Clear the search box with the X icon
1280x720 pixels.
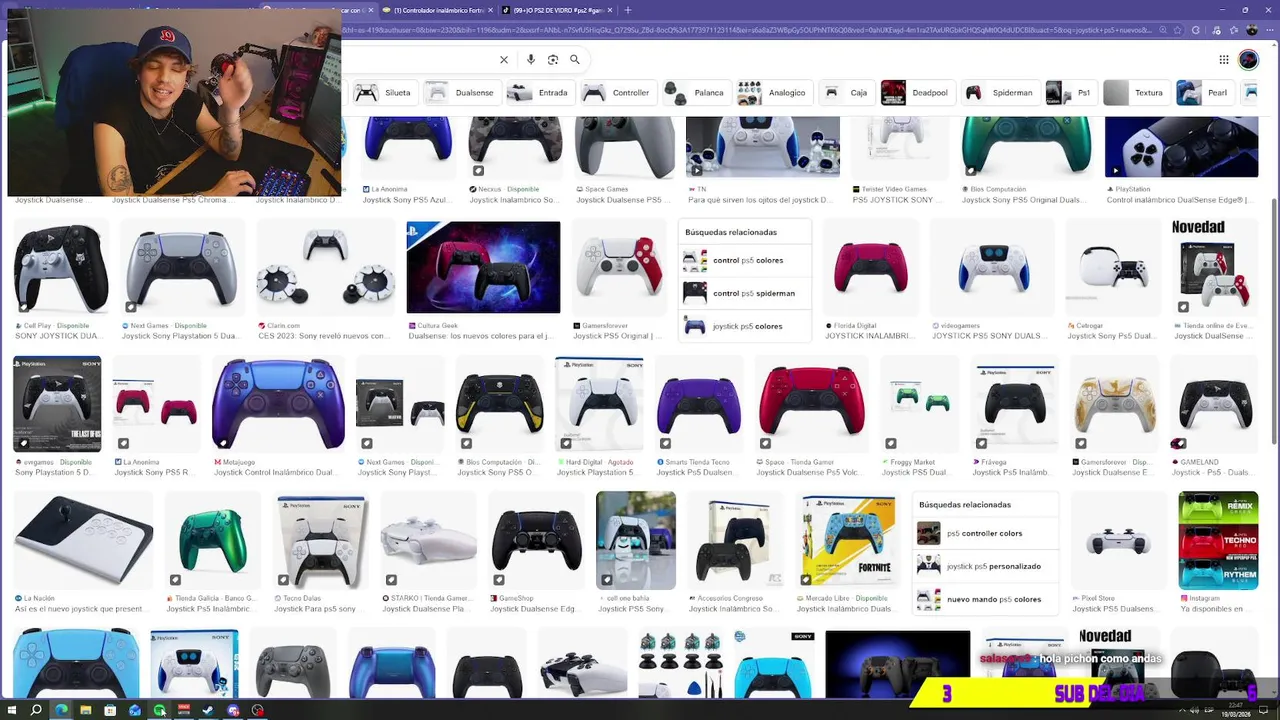click(x=504, y=60)
